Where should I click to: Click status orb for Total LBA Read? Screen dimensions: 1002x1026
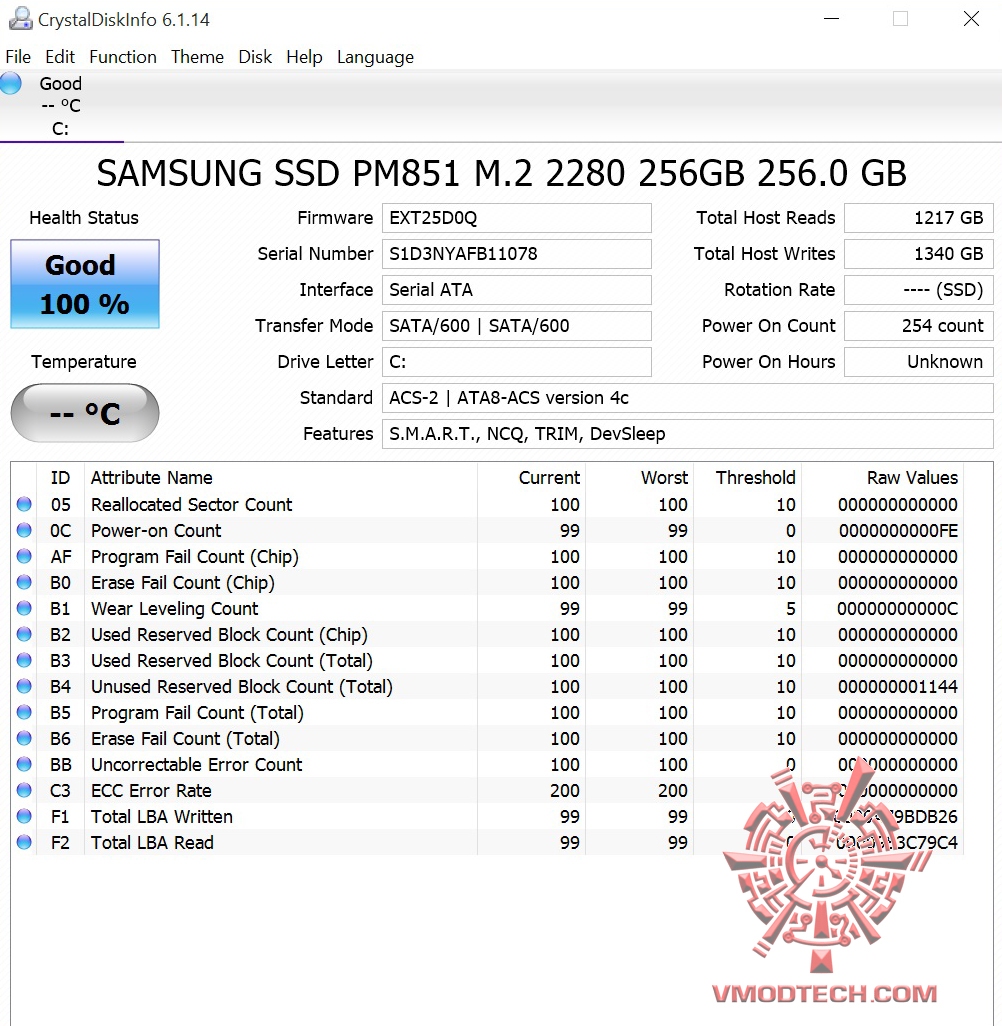tap(24, 842)
